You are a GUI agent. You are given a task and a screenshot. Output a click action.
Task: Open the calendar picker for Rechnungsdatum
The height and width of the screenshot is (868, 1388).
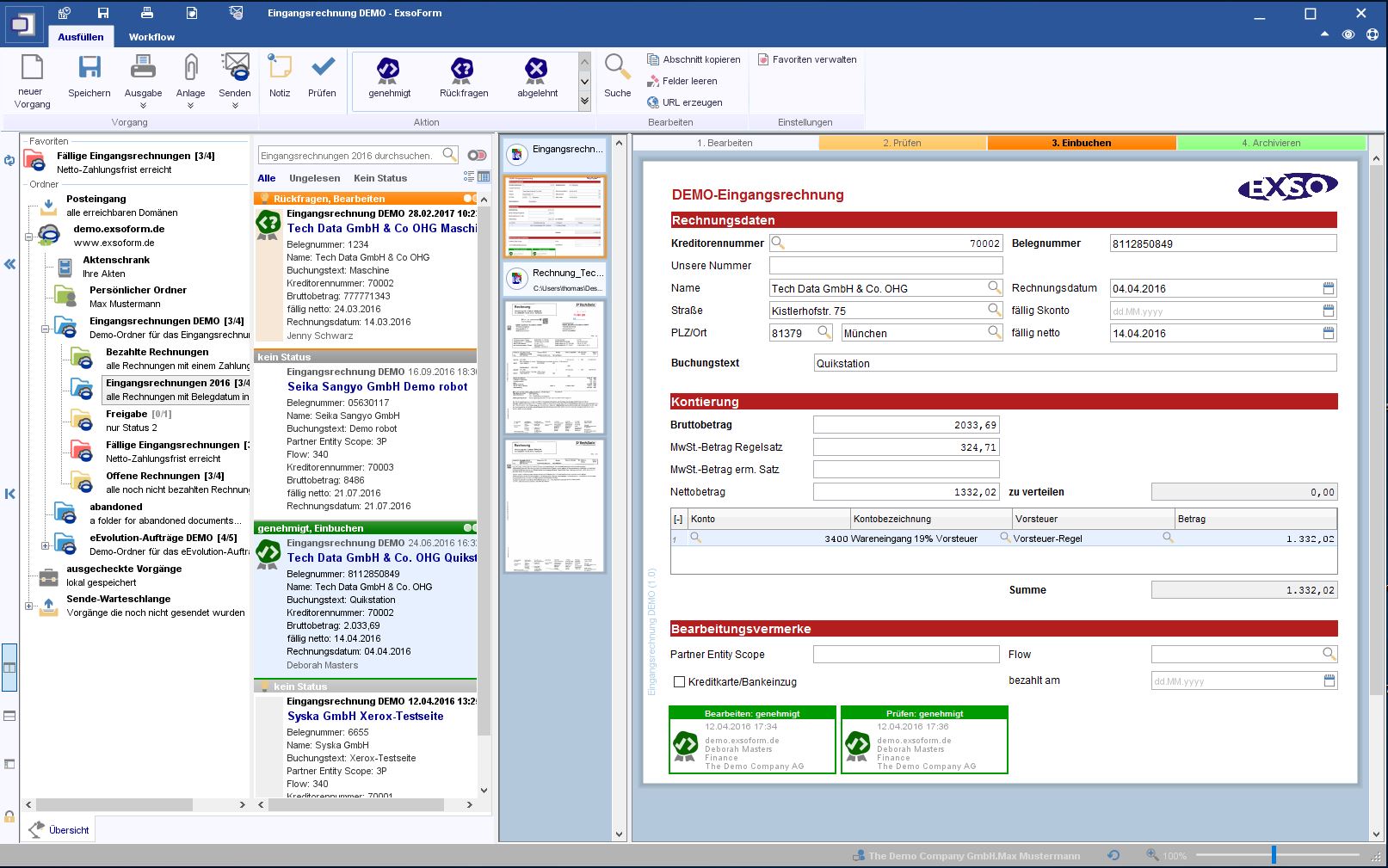(1329, 288)
